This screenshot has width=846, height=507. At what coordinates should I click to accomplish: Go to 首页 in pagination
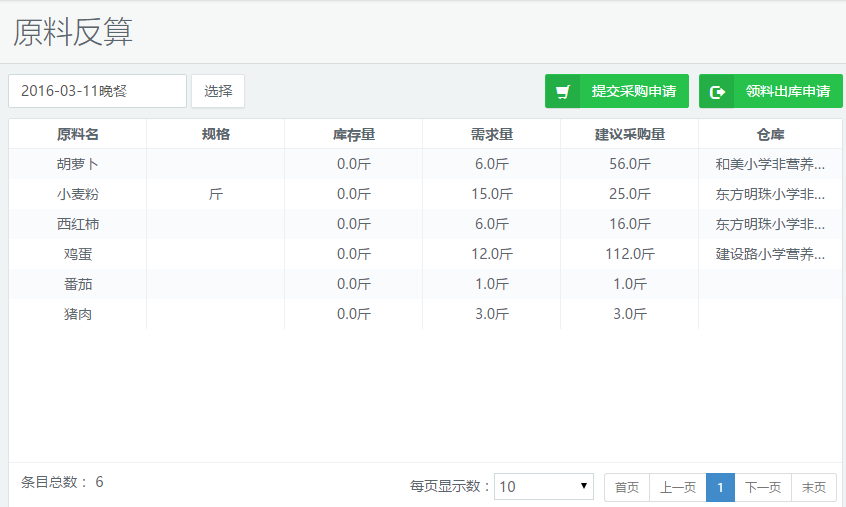tap(627, 487)
